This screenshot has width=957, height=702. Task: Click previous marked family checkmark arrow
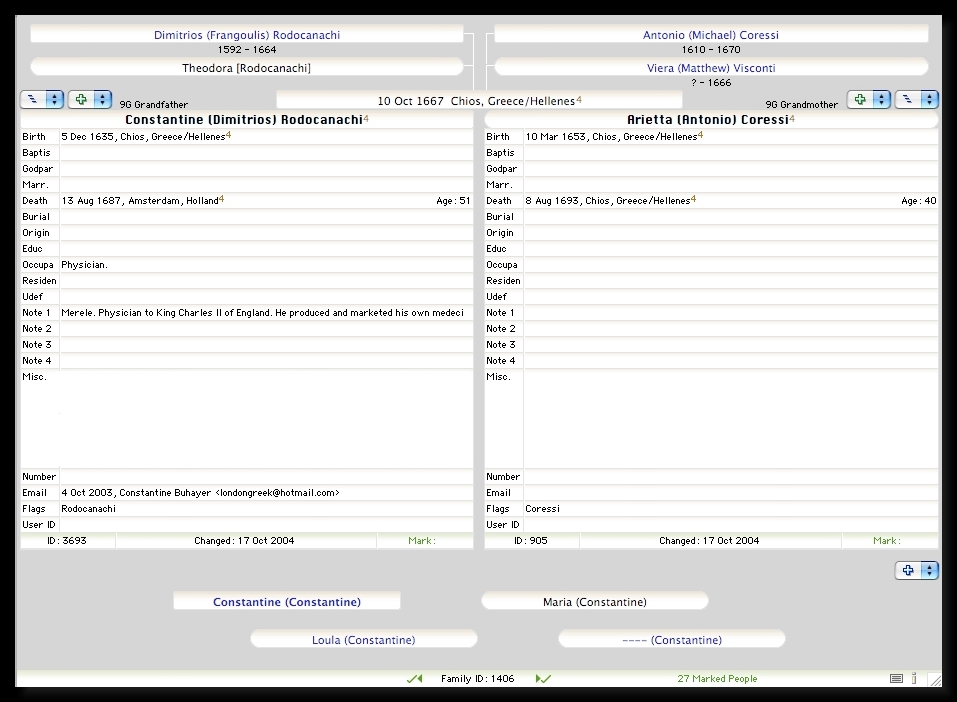pyautogui.click(x=414, y=679)
